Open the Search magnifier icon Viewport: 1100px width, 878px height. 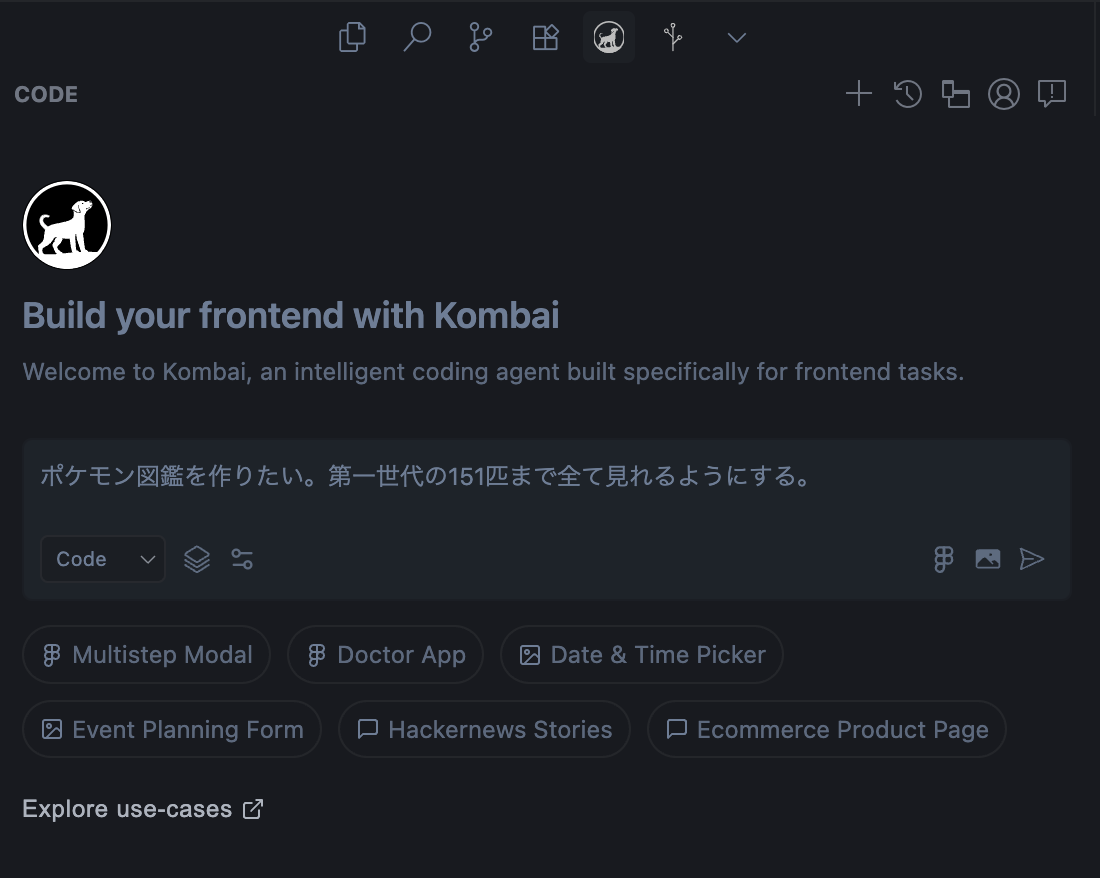tap(417, 38)
